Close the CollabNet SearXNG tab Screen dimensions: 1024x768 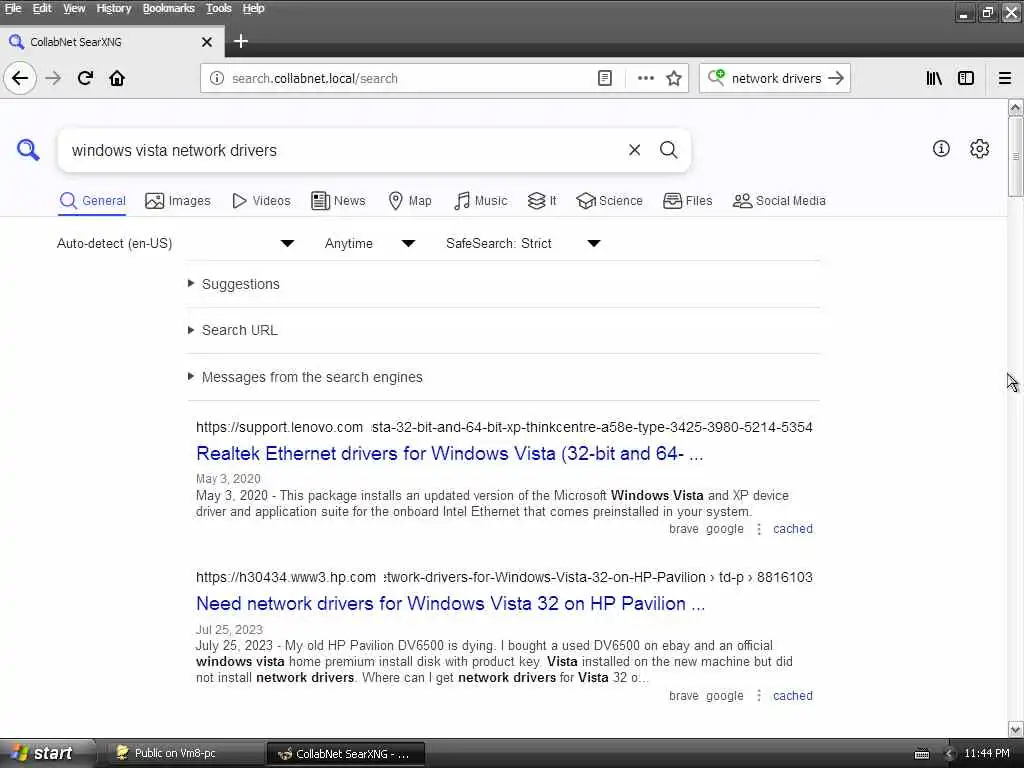click(207, 42)
